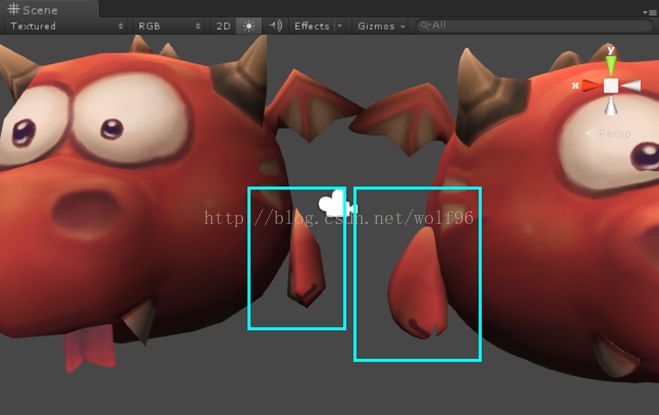659x415 pixels.
Task: Select the camera gizmo icon
Action: click(x=337, y=204)
